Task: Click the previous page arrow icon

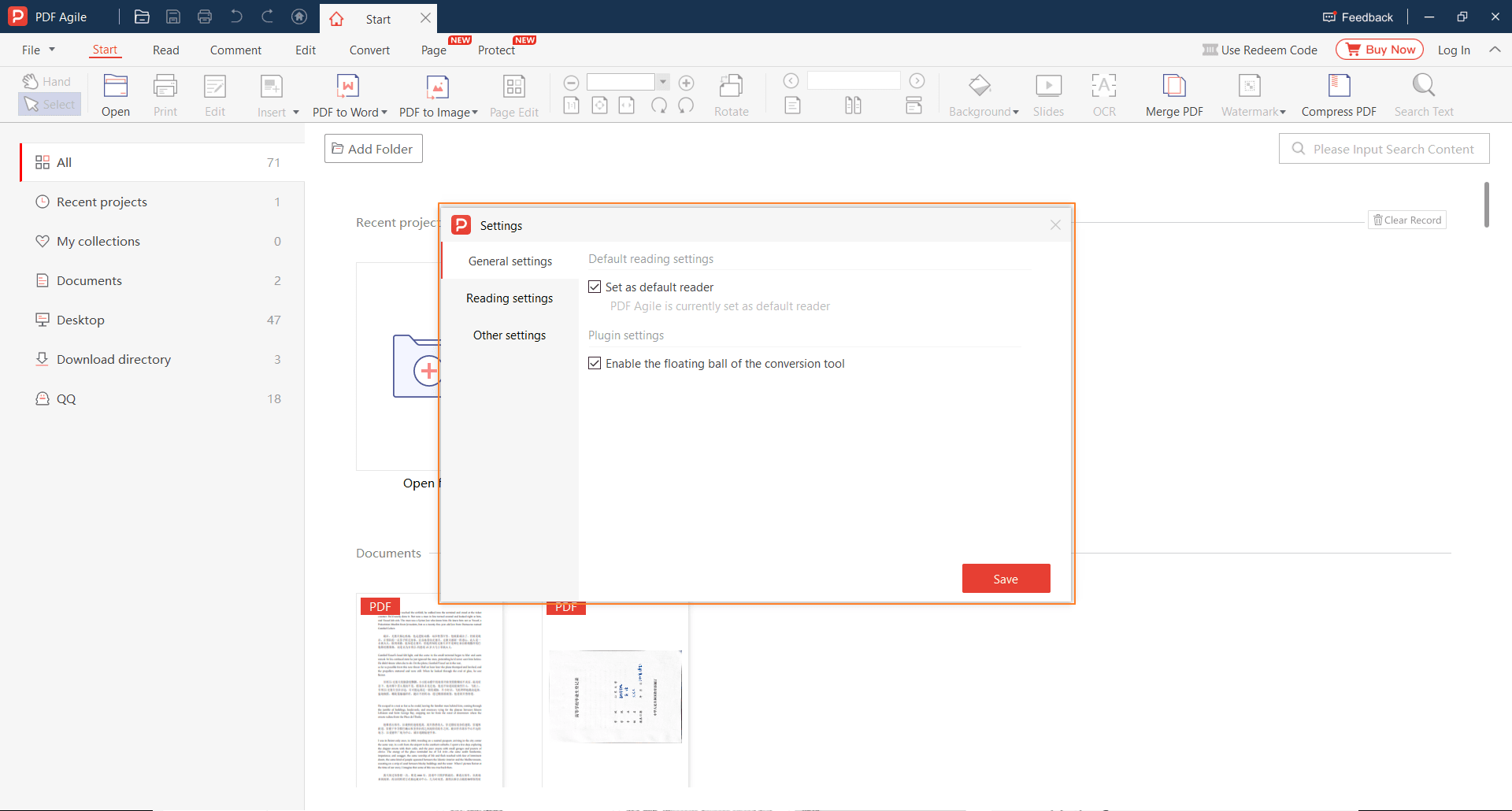Action: pyautogui.click(x=791, y=81)
